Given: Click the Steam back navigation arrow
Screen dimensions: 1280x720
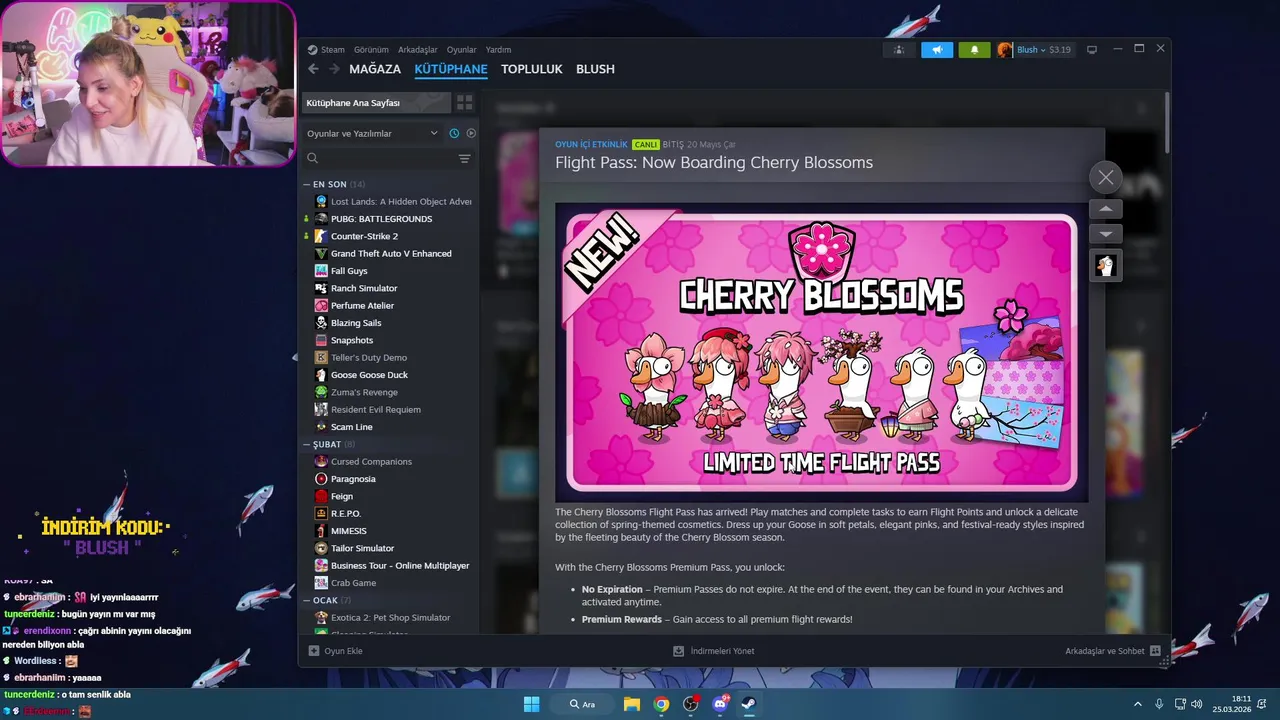Looking at the screenshot, I should coord(313,69).
